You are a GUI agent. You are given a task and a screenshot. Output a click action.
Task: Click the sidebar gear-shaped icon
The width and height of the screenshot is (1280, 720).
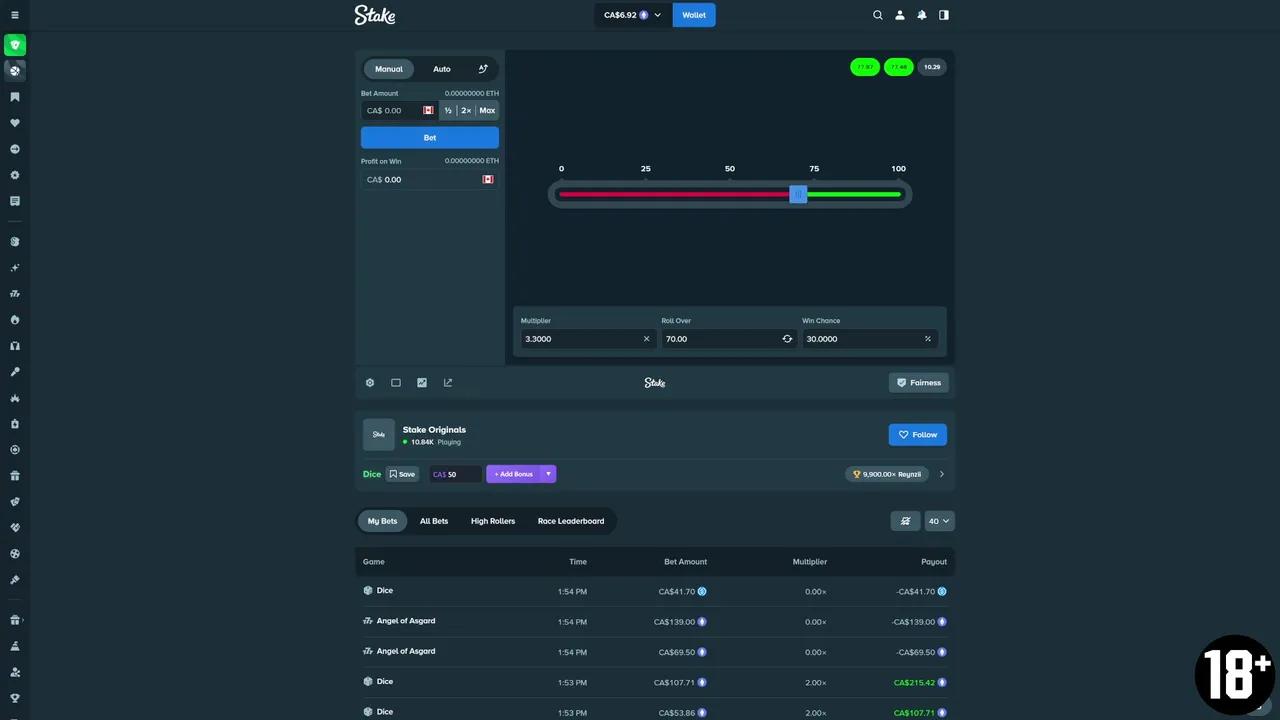coord(15,175)
